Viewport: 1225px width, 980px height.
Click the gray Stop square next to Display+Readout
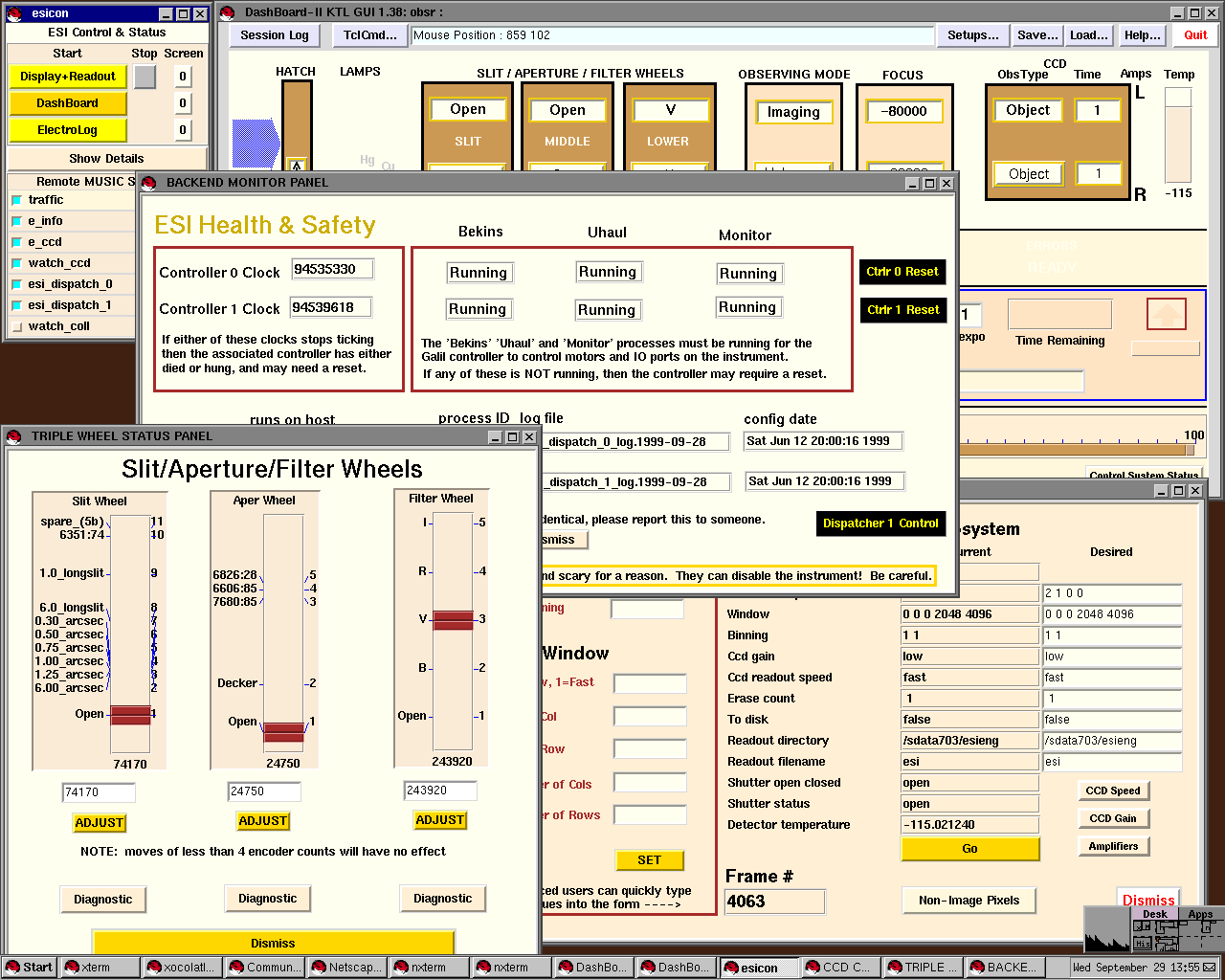click(145, 77)
